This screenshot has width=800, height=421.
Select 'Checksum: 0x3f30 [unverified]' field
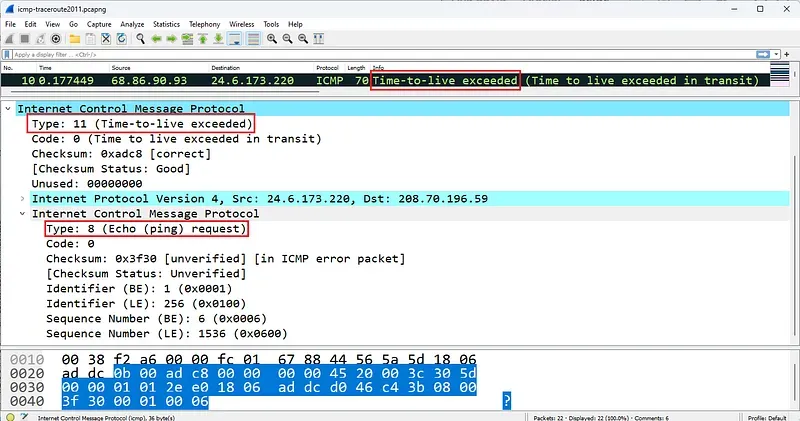(x=226, y=259)
